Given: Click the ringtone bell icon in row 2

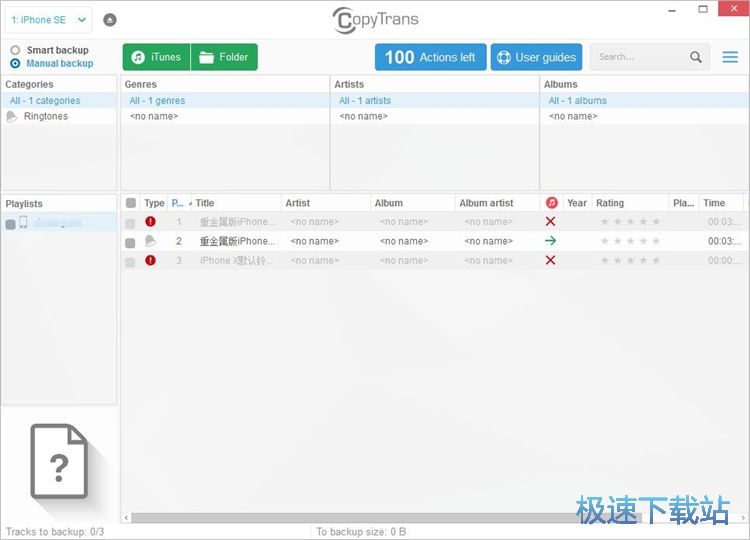Looking at the screenshot, I should pyautogui.click(x=150, y=241).
